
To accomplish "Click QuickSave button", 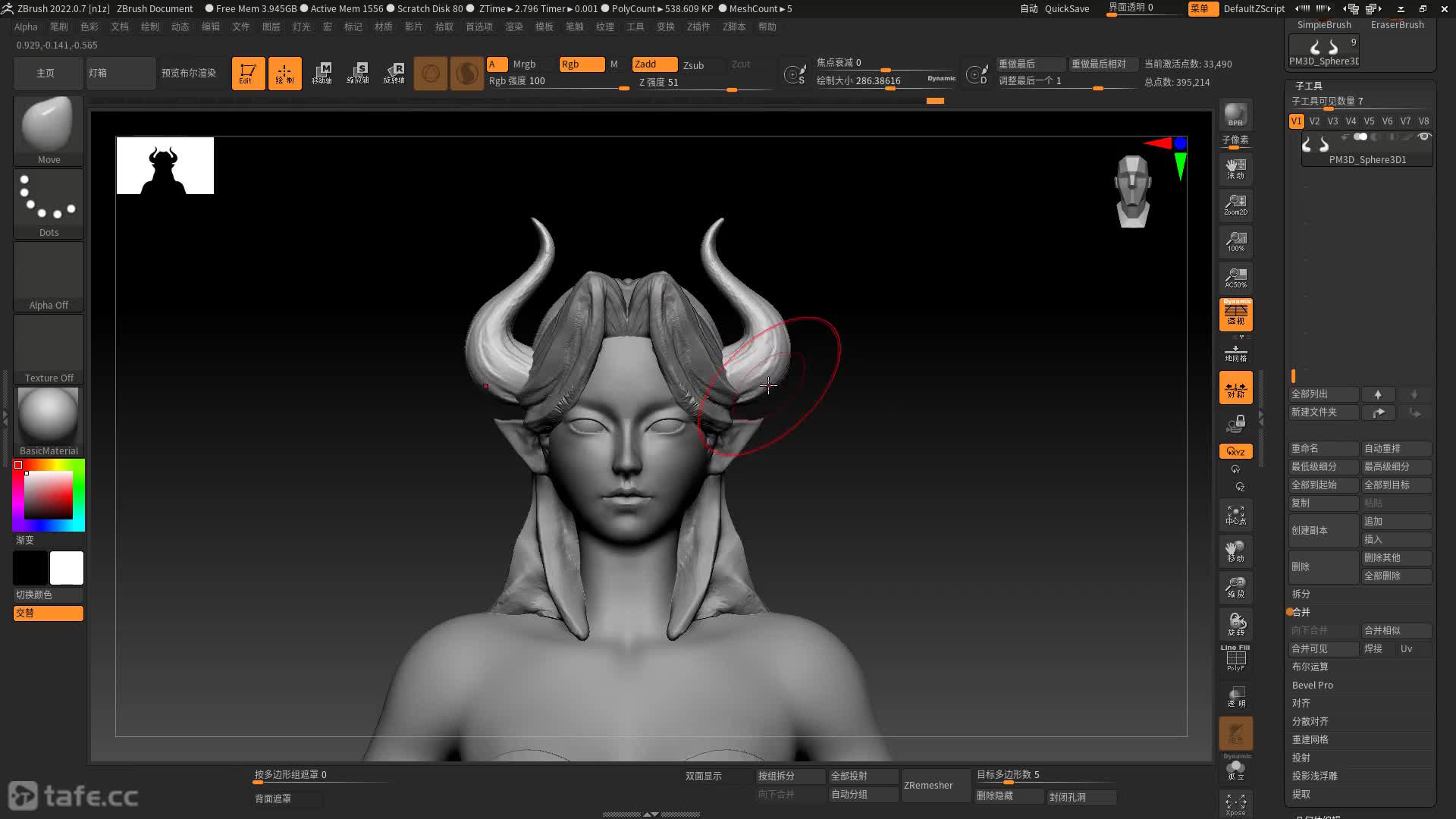I will pyautogui.click(x=1067, y=9).
